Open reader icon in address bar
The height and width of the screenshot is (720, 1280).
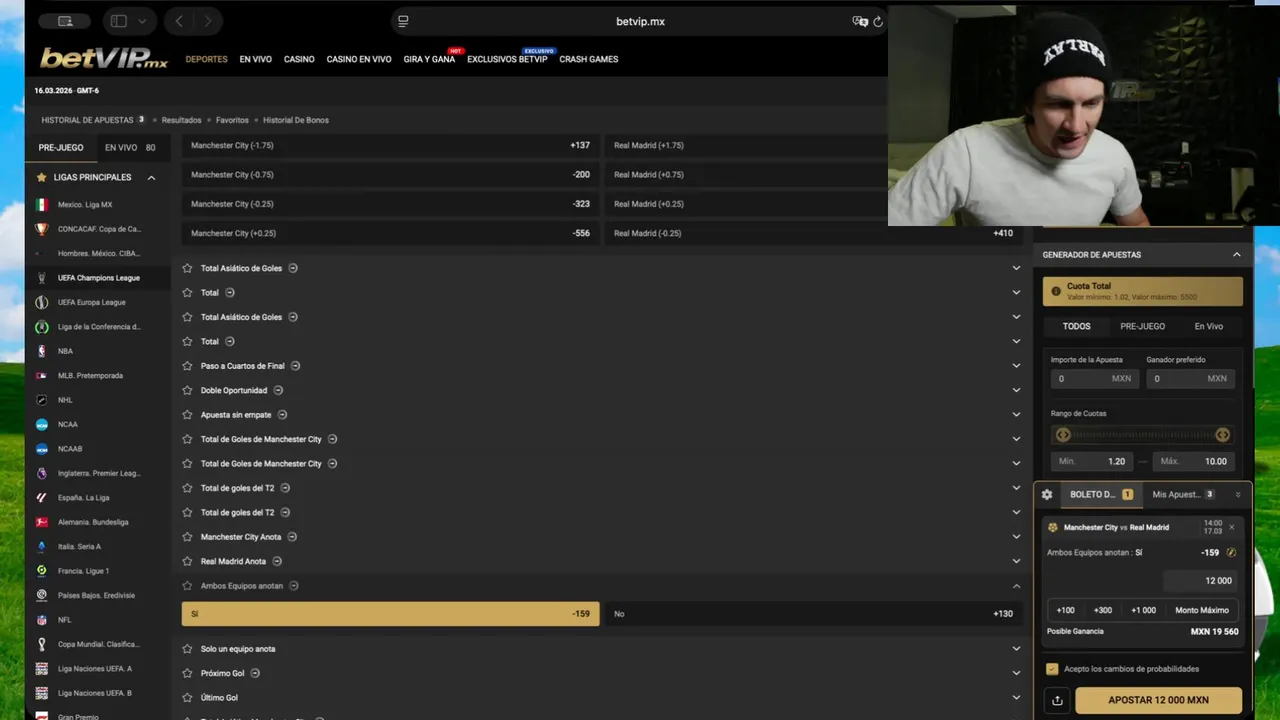point(403,21)
